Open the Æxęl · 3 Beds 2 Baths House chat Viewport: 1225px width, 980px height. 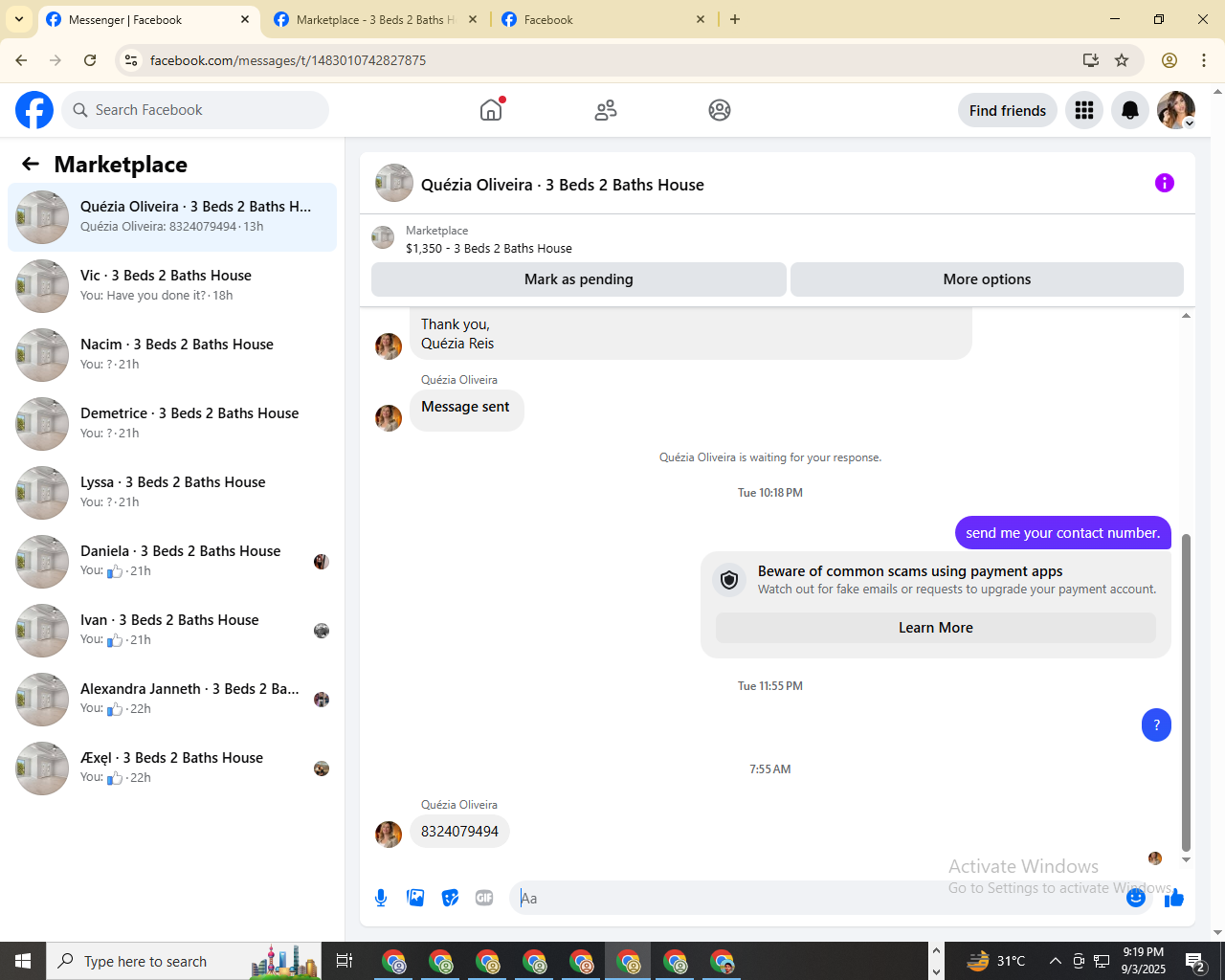(x=172, y=768)
